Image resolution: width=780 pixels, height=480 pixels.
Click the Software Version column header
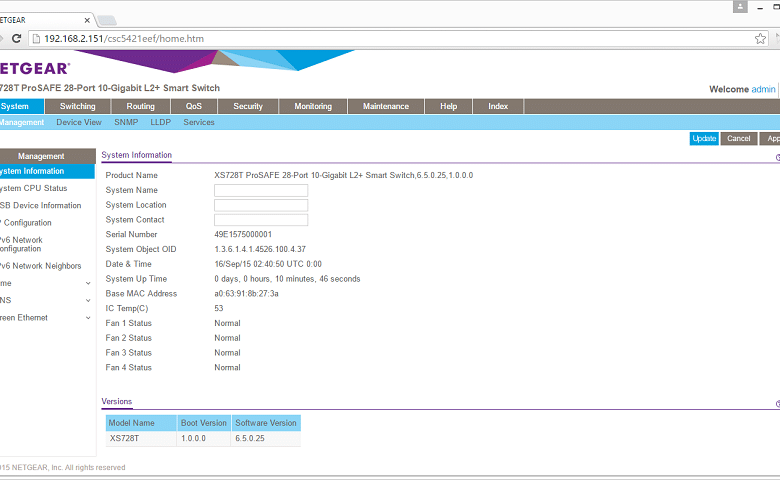pyautogui.click(x=266, y=423)
